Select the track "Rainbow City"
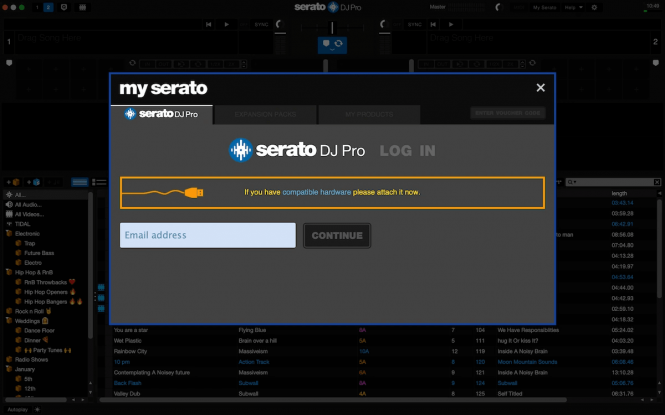The width and height of the screenshot is (665, 415). 130,351
